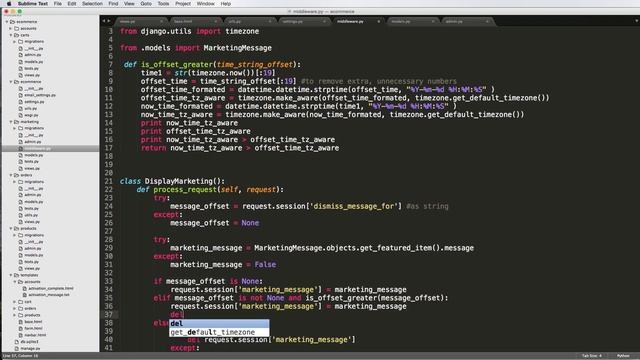Viewport: 640px width, 360px height.
Task: Expand the cart folder under templates
Action: (15, 302)
